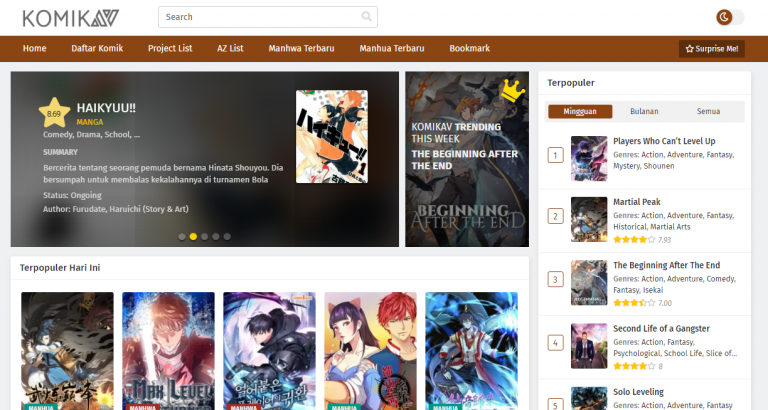Click the MANGA type label

[90, 122]
